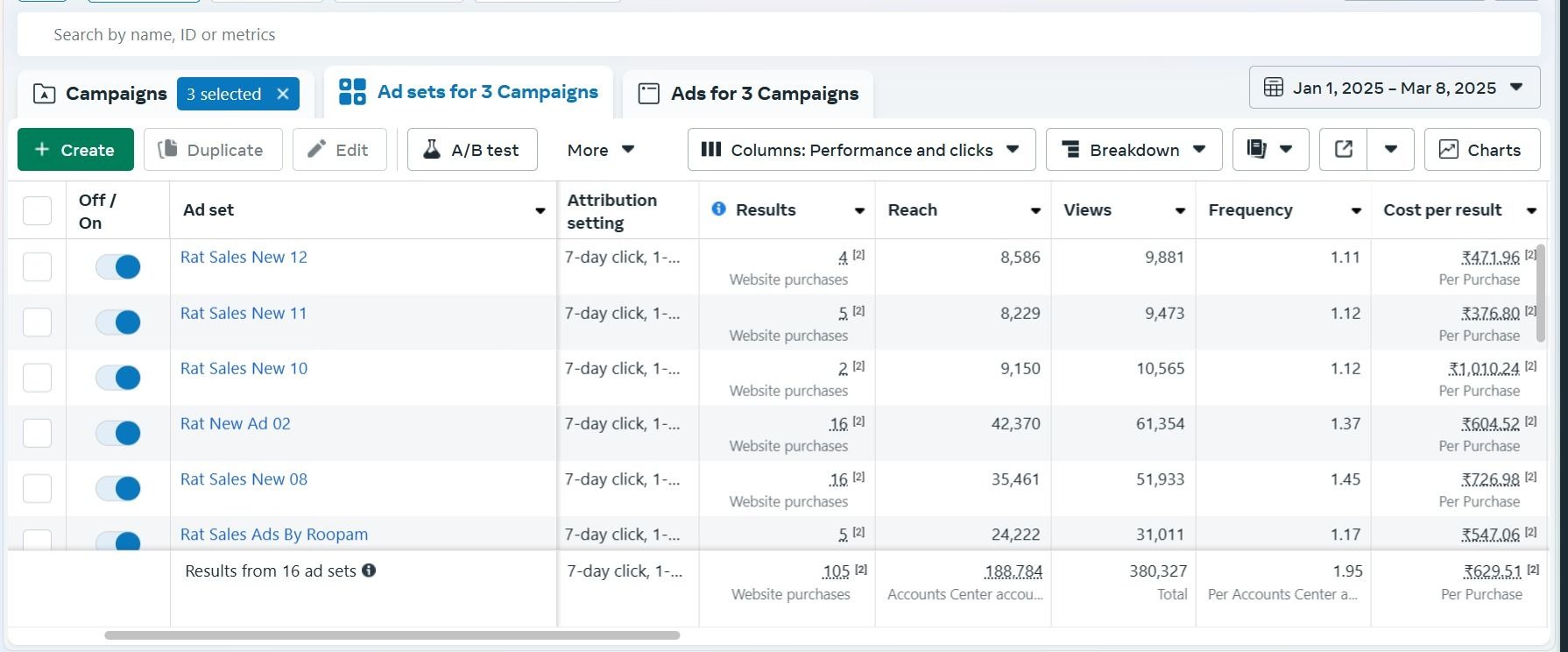Click the horizontal scrollbar under the table

pyautogui.click(x=392, y=635)
